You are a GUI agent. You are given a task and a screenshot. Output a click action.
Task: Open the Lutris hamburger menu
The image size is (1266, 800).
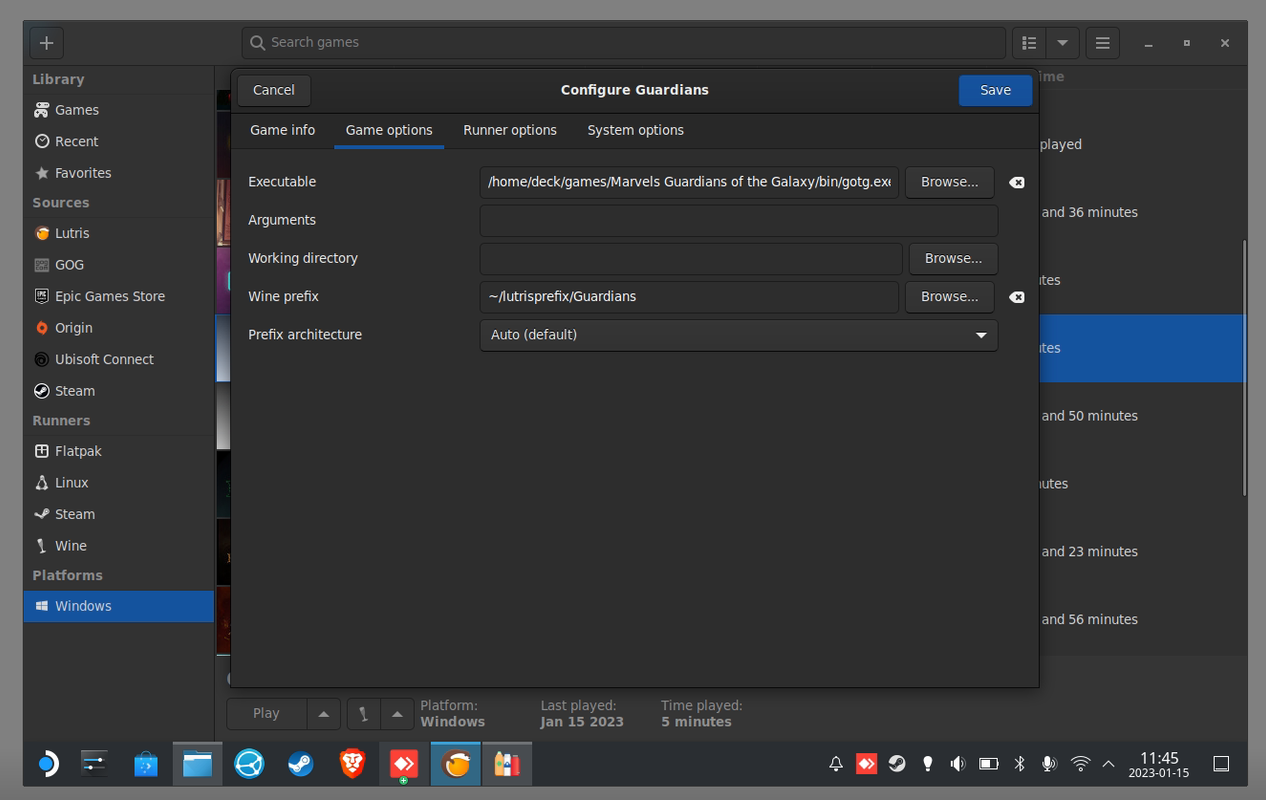[1102, 43]
